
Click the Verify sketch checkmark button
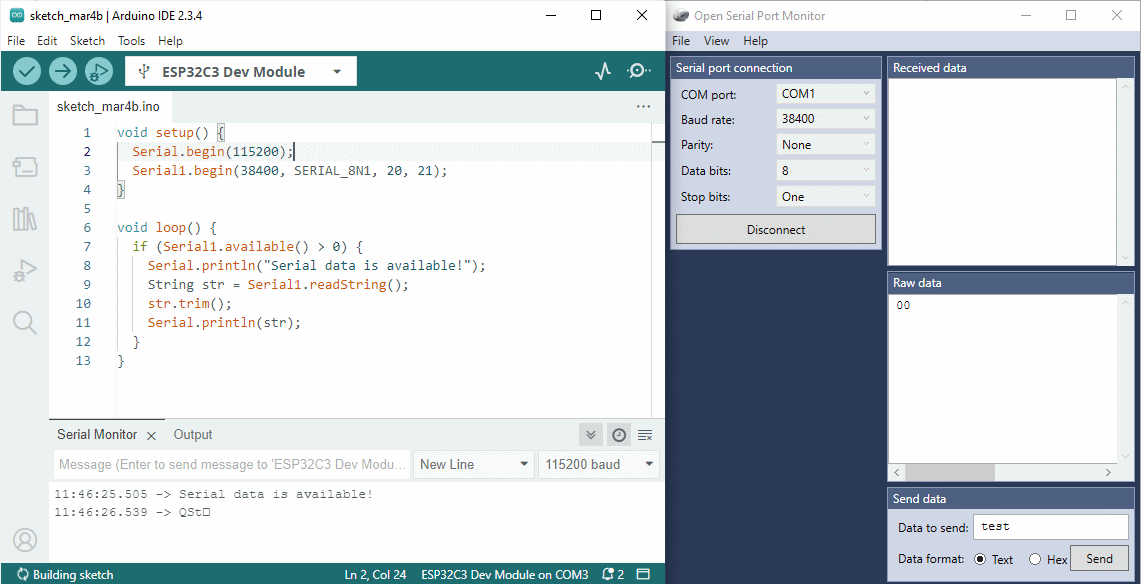27,71
